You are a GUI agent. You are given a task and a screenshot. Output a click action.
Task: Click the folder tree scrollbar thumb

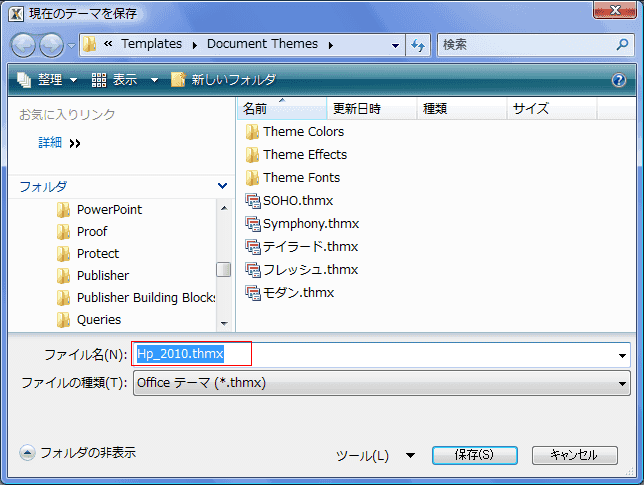pyautogui.click(x=223, y=270)
